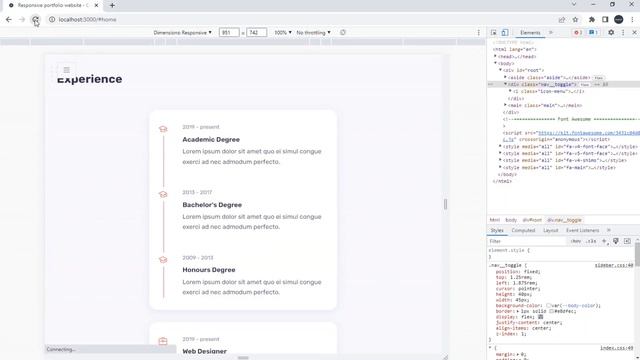Viewport: 640px width, 360px height.
Task: Open the Chrome side panel icon
Action: [x=605, y=19]
